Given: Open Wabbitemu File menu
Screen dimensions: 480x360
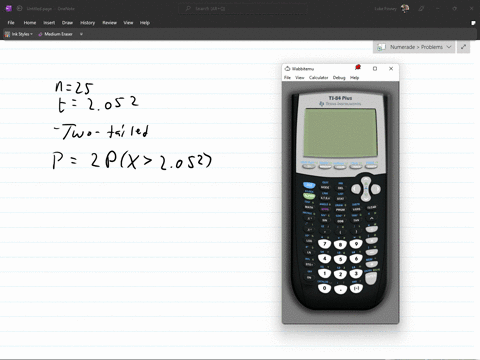Looking at the screenshot, I should pyautogui.click(x=287, y=77).
